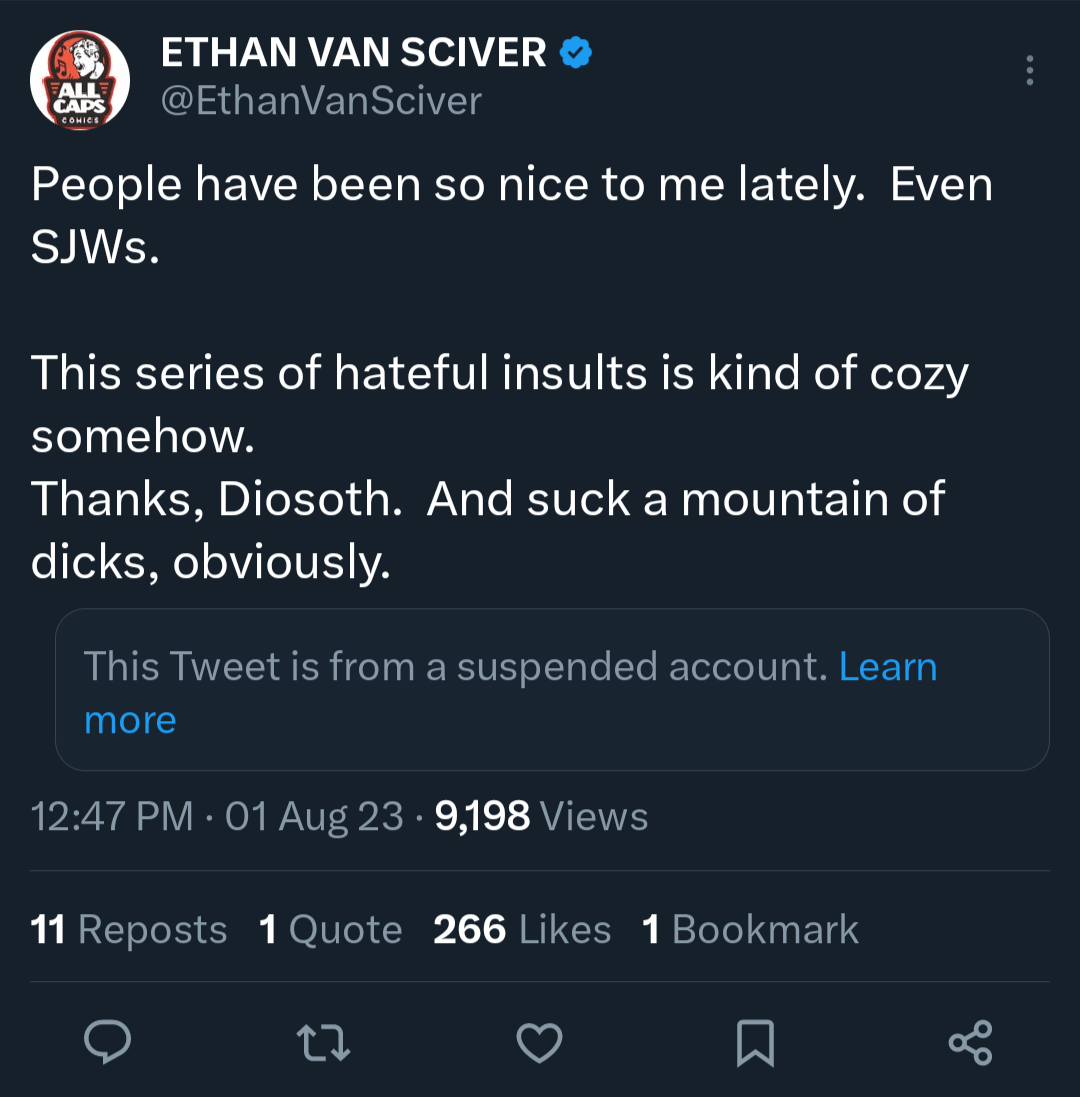Open the All Caps Comics profile picture
1080x1097 pixels.
[80, 80]
